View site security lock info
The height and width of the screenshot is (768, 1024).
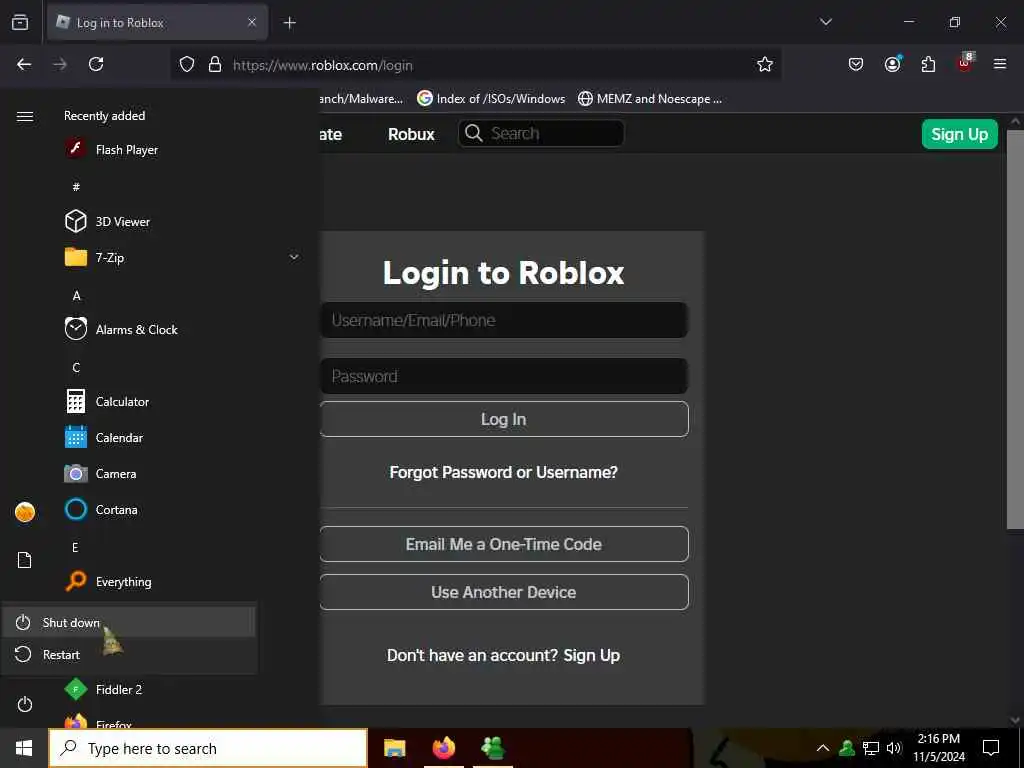[215, 65]
